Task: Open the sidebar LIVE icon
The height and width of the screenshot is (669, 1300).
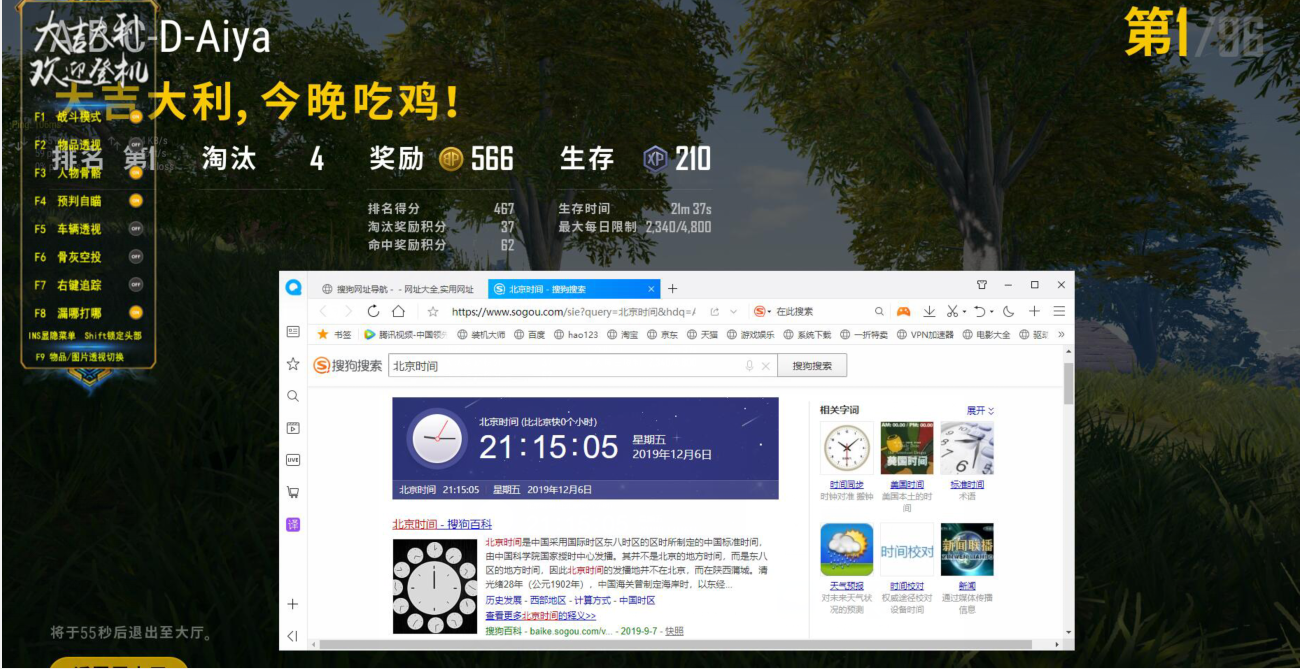Action: point(293,460)
